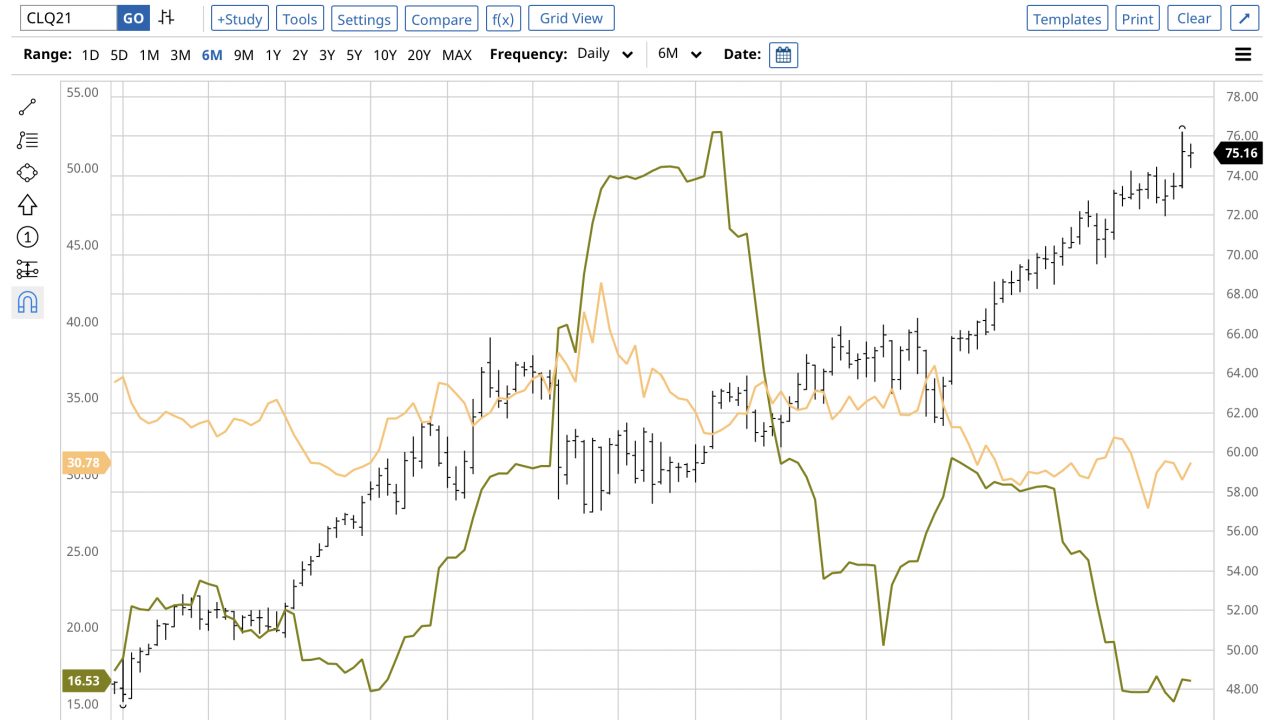The image size is (1280, 720).
Task: Click the OHLC bar chart type icon
Action: click(167, 18)
